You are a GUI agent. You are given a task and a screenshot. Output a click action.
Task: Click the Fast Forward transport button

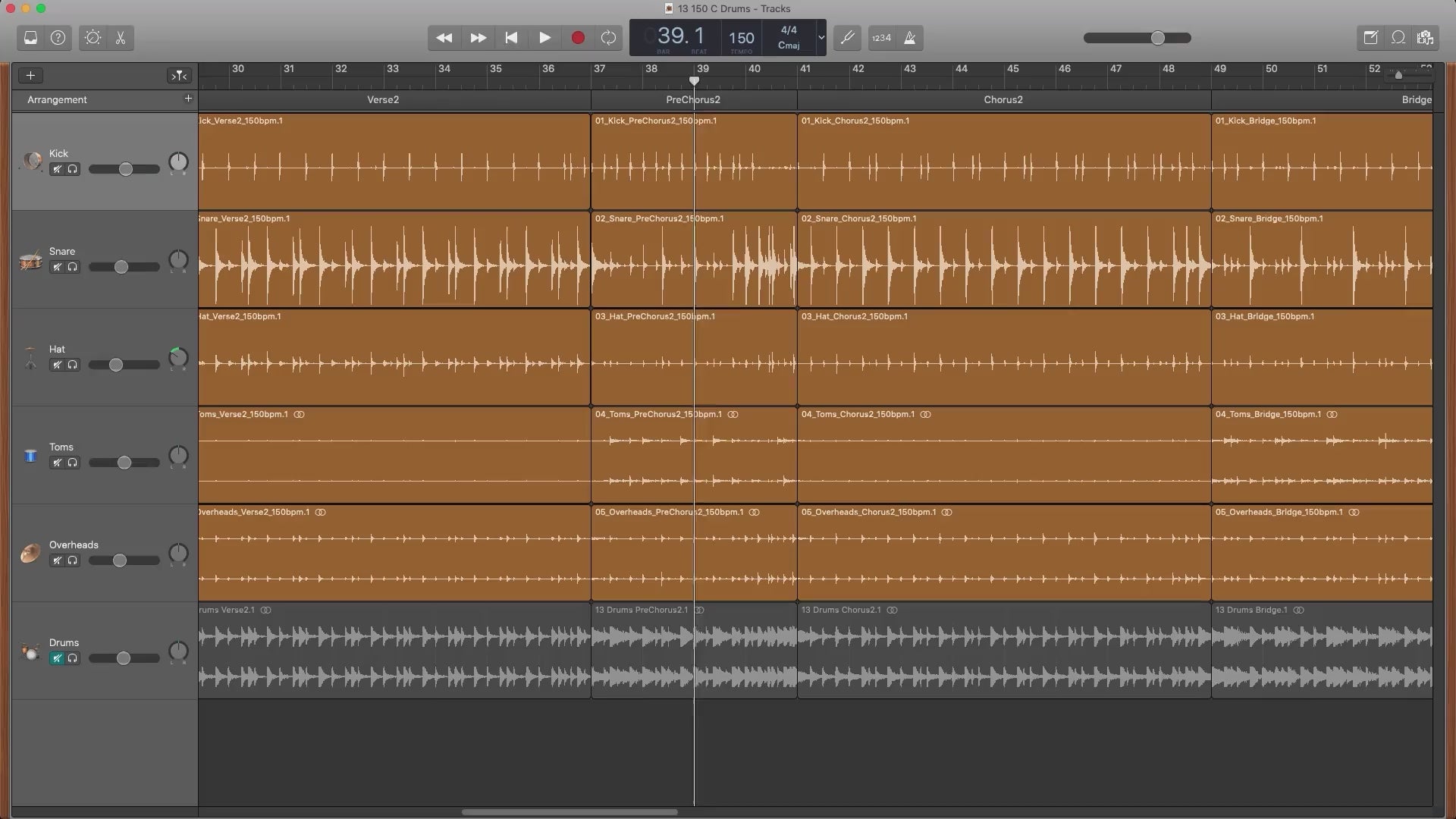click(x=478, y=38)
